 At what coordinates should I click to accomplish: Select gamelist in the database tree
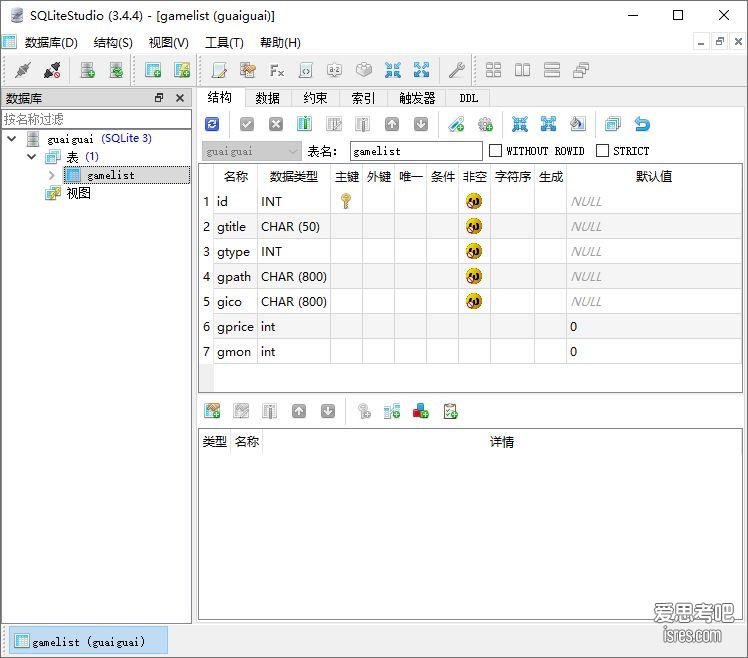pos(126,175)
